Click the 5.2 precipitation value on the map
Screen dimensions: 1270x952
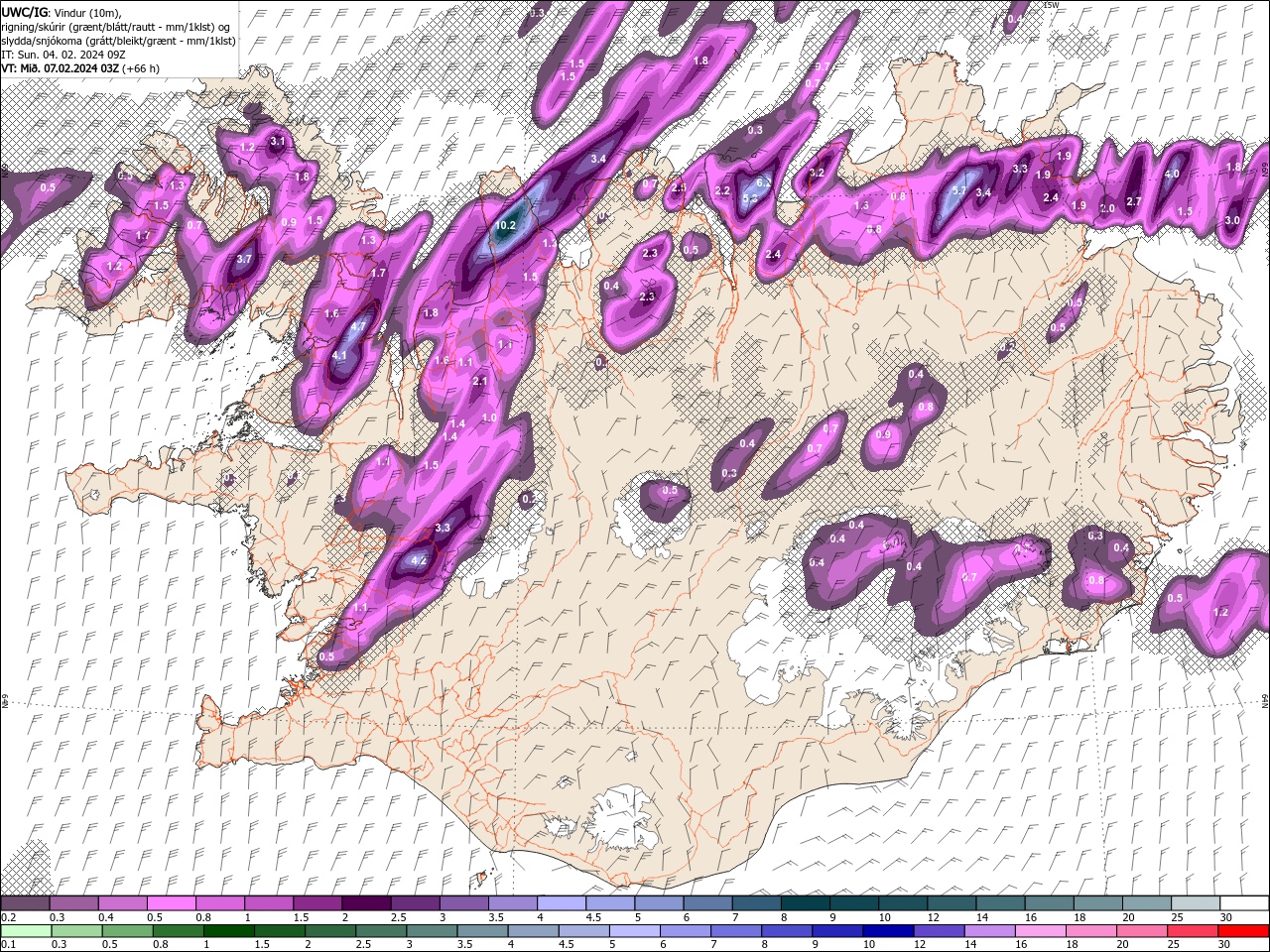click(750, 198)
